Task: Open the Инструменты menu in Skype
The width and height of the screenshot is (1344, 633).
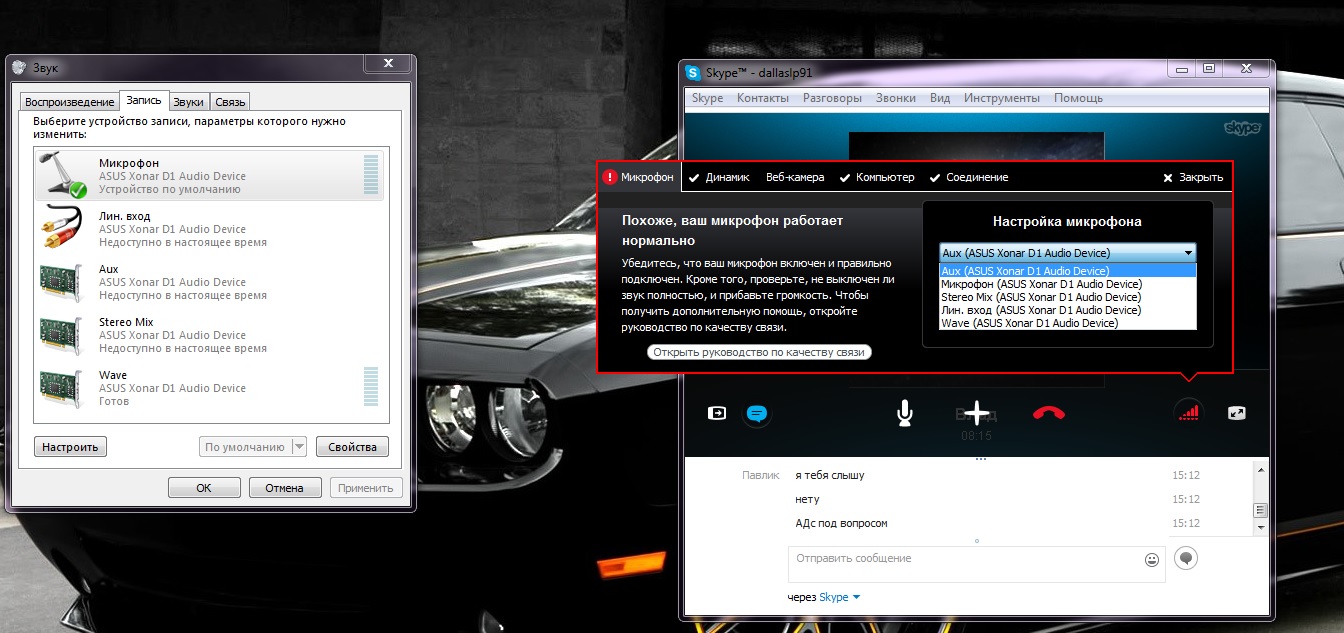Action: pyautogui.click(x=1001, y=98)
